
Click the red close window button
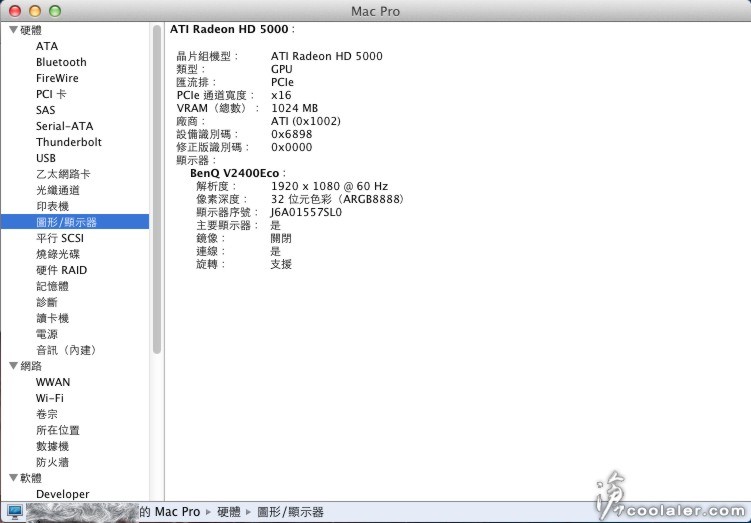[x=15, y=11]
